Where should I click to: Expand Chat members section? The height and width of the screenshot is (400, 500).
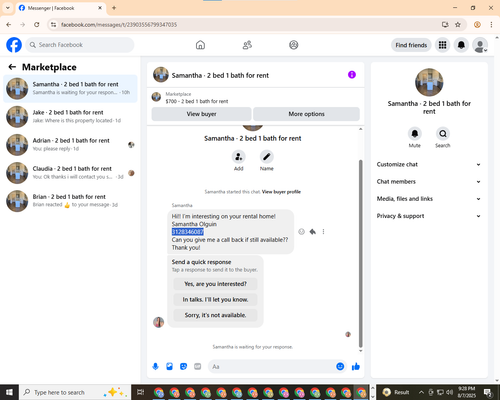tap(429, 182)
